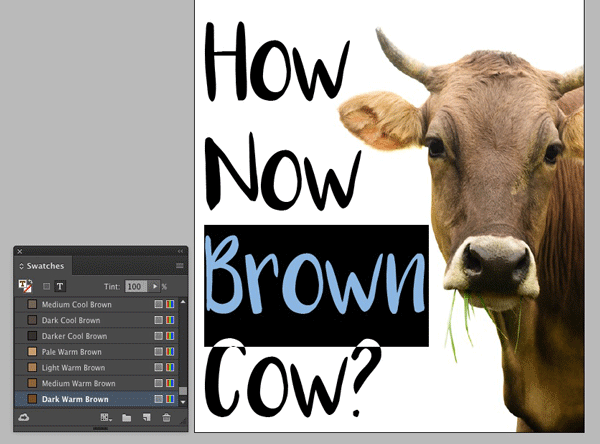This screenshot has width=600, height=444.
Task: Click the Dark Warm Brown CMYK mode icon
Action: point(169,399)
